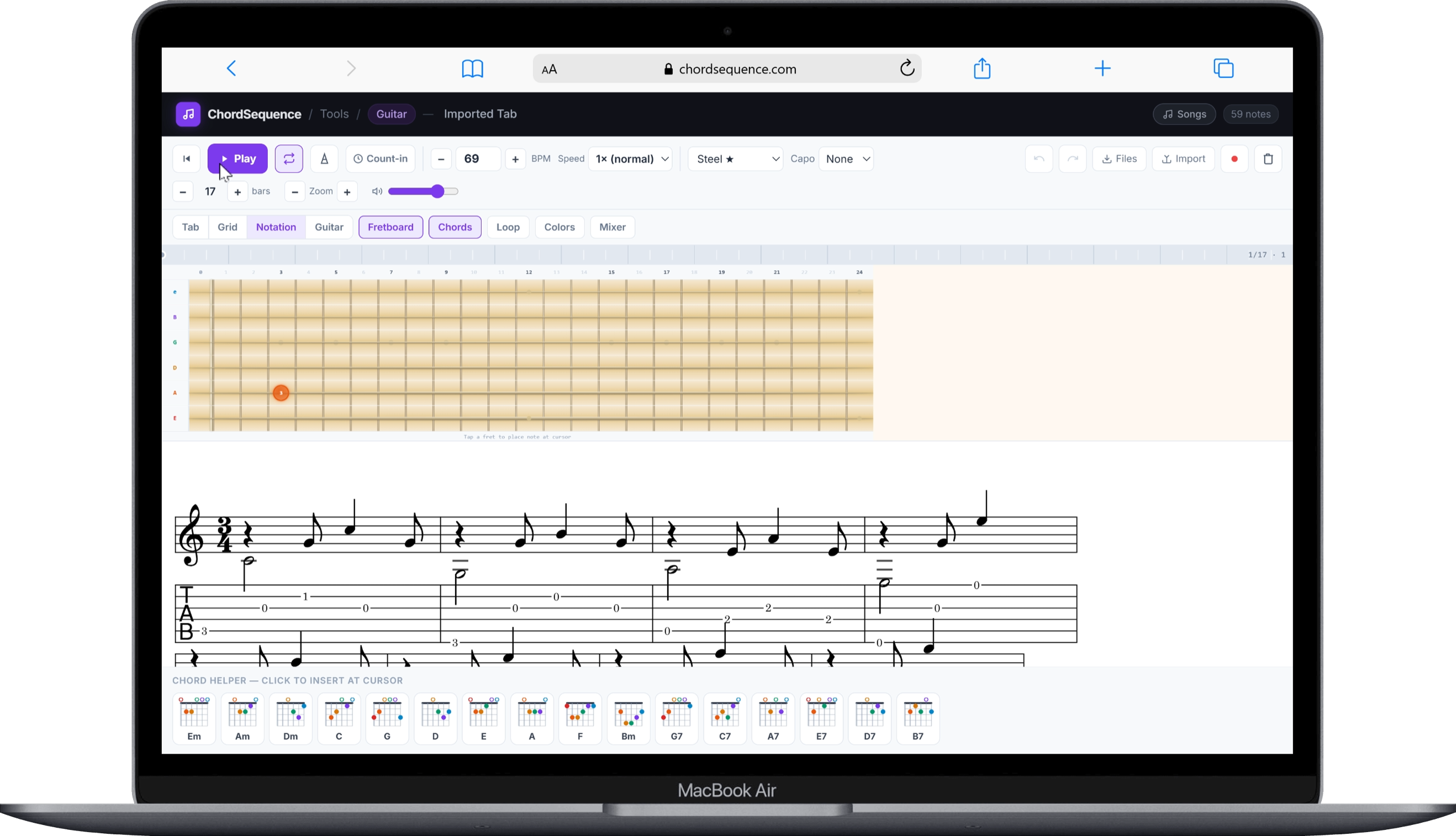Open the Capo None dropdown

(847, 159)
